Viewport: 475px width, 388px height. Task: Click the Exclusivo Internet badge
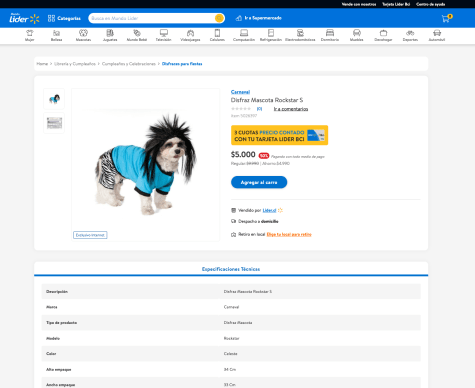tap(90, 235)
